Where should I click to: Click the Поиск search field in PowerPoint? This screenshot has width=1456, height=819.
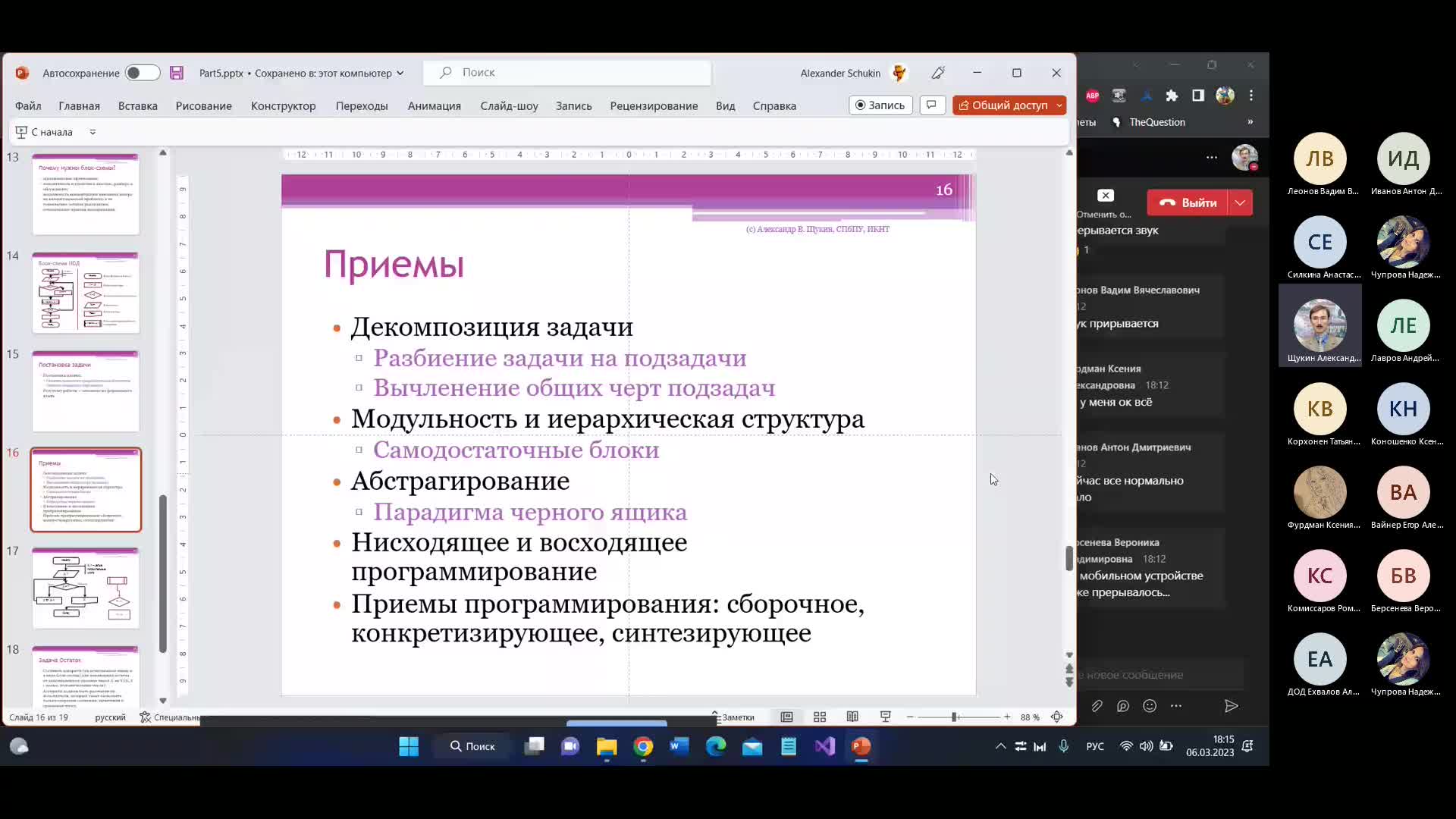tap(567, 73)
